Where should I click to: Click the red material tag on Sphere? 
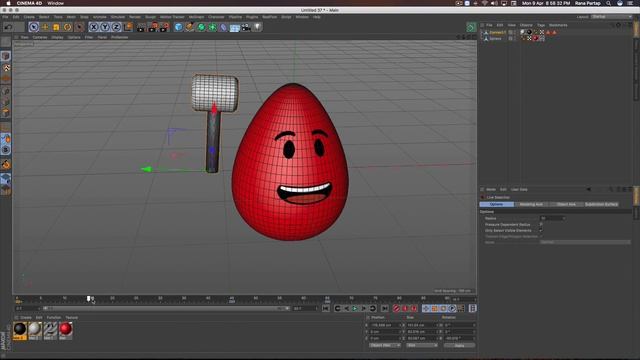tap(536, 38)
